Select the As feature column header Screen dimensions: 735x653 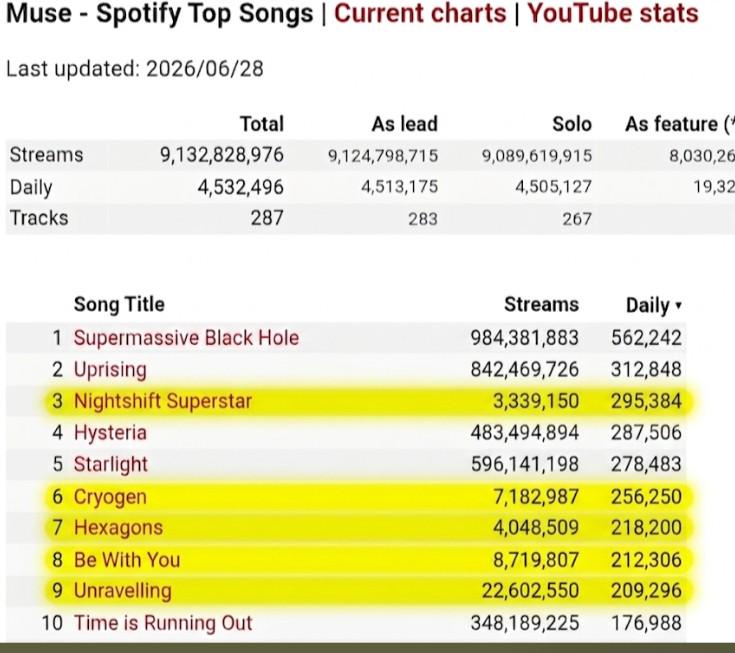click(680, 124)
